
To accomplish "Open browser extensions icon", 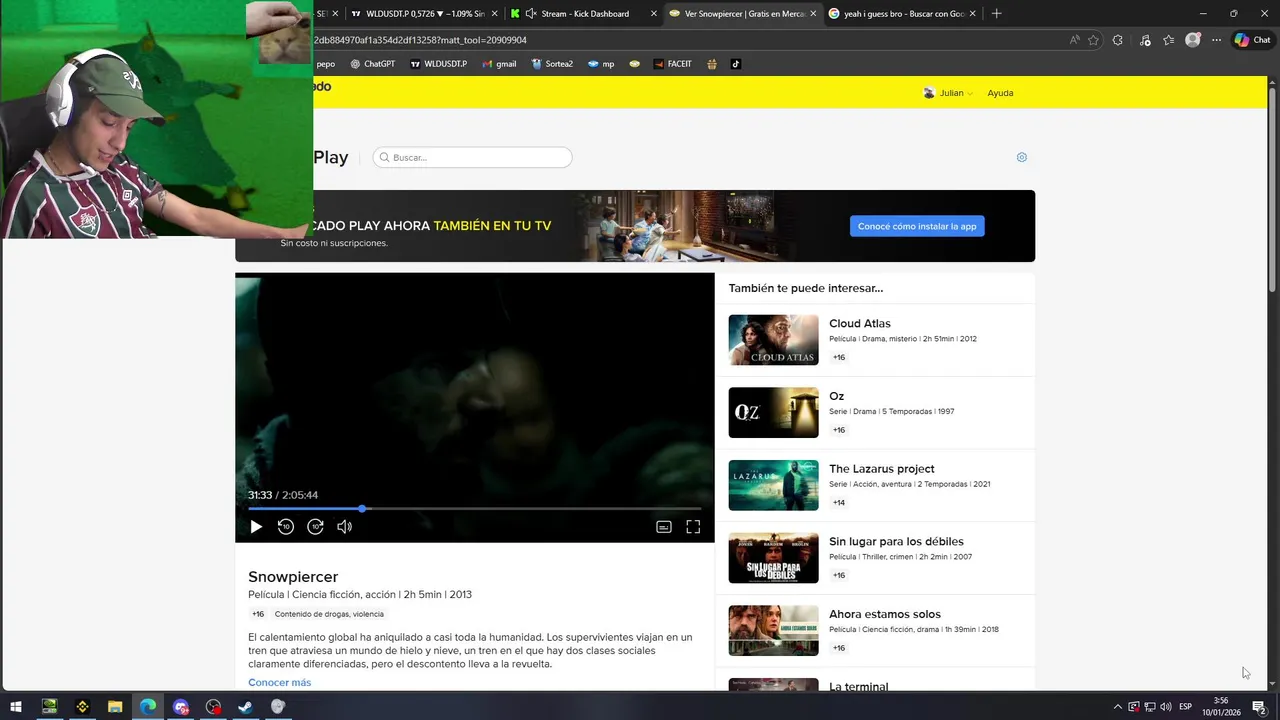I will [1118, 40].
